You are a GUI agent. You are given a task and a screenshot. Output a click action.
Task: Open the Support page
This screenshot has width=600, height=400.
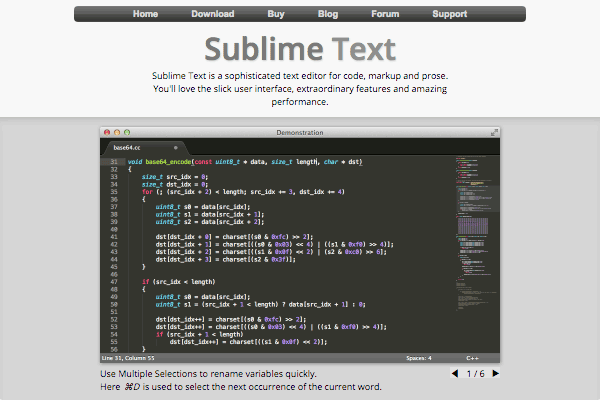[x=450, y=14]
